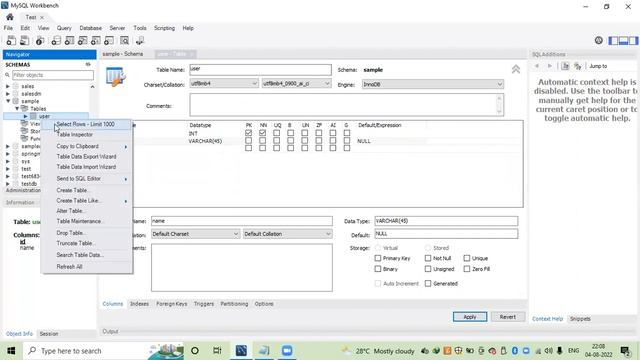Open the InnoDB Engine dropdown
Image resolution: width=640 pixels, height=360 pixels.
(433, 84)
